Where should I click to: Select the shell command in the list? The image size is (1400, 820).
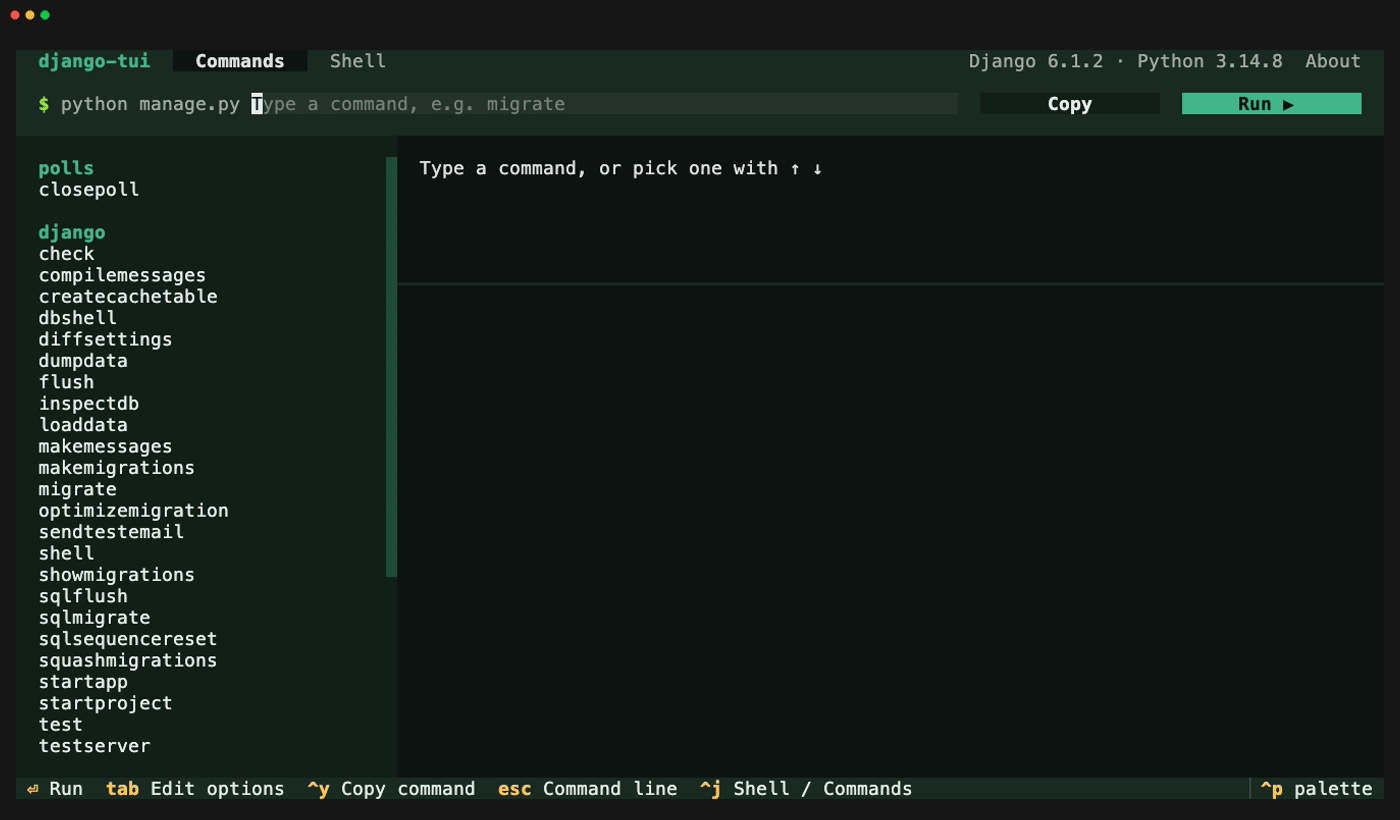click(x=67, y=554)
